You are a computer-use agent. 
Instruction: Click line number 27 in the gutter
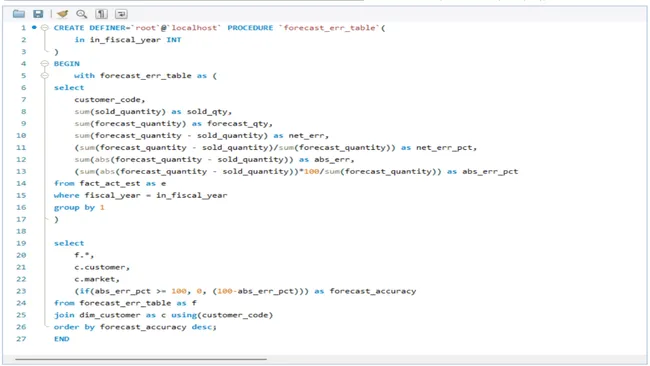click(x=21, y=339)
